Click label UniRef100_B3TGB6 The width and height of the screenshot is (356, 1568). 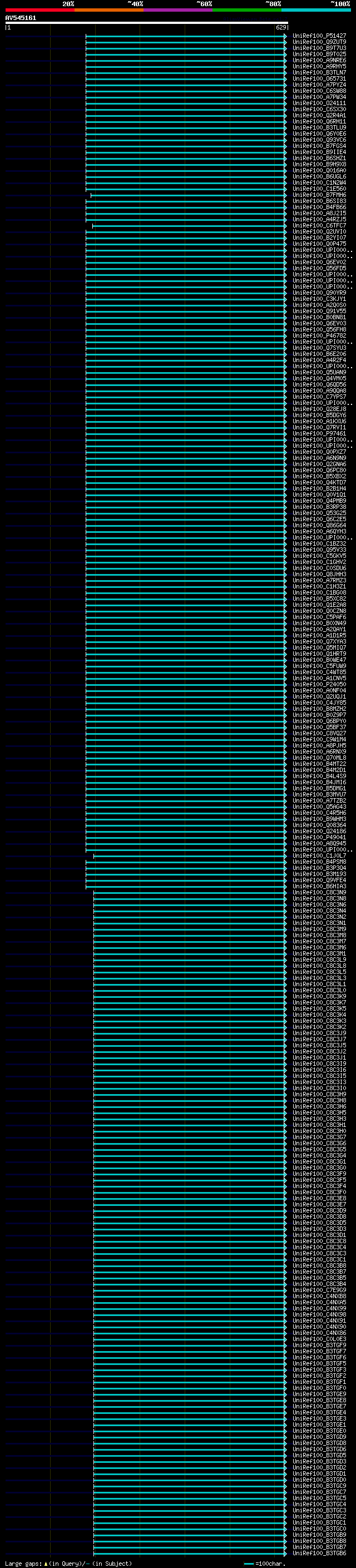[x=319, y=1553]
